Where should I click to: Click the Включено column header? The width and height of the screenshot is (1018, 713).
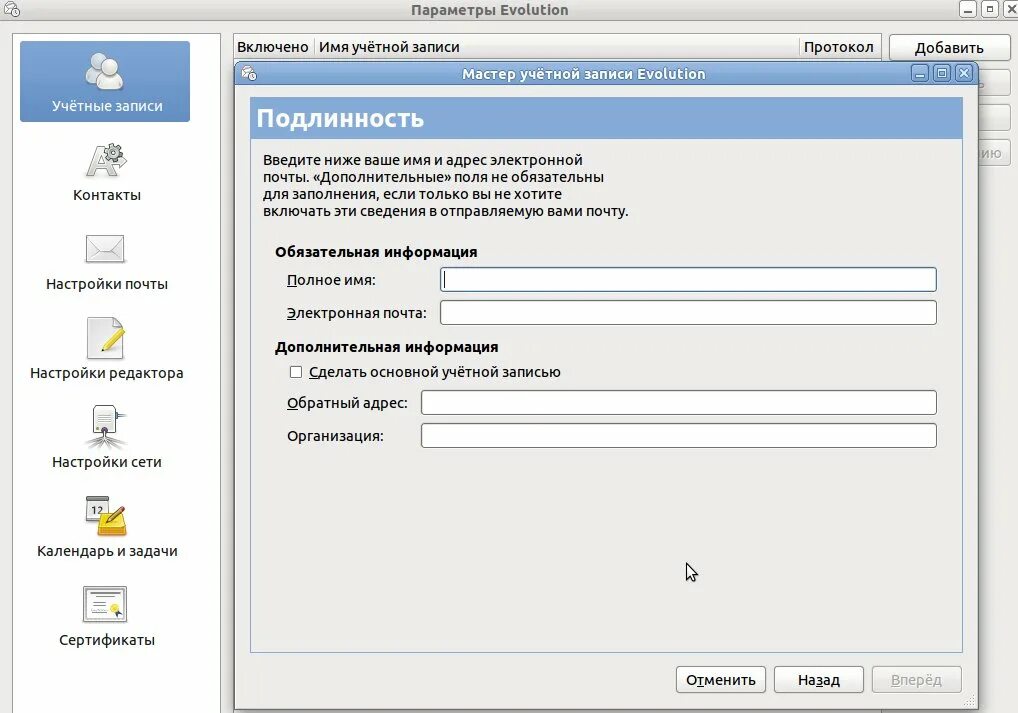273,47
